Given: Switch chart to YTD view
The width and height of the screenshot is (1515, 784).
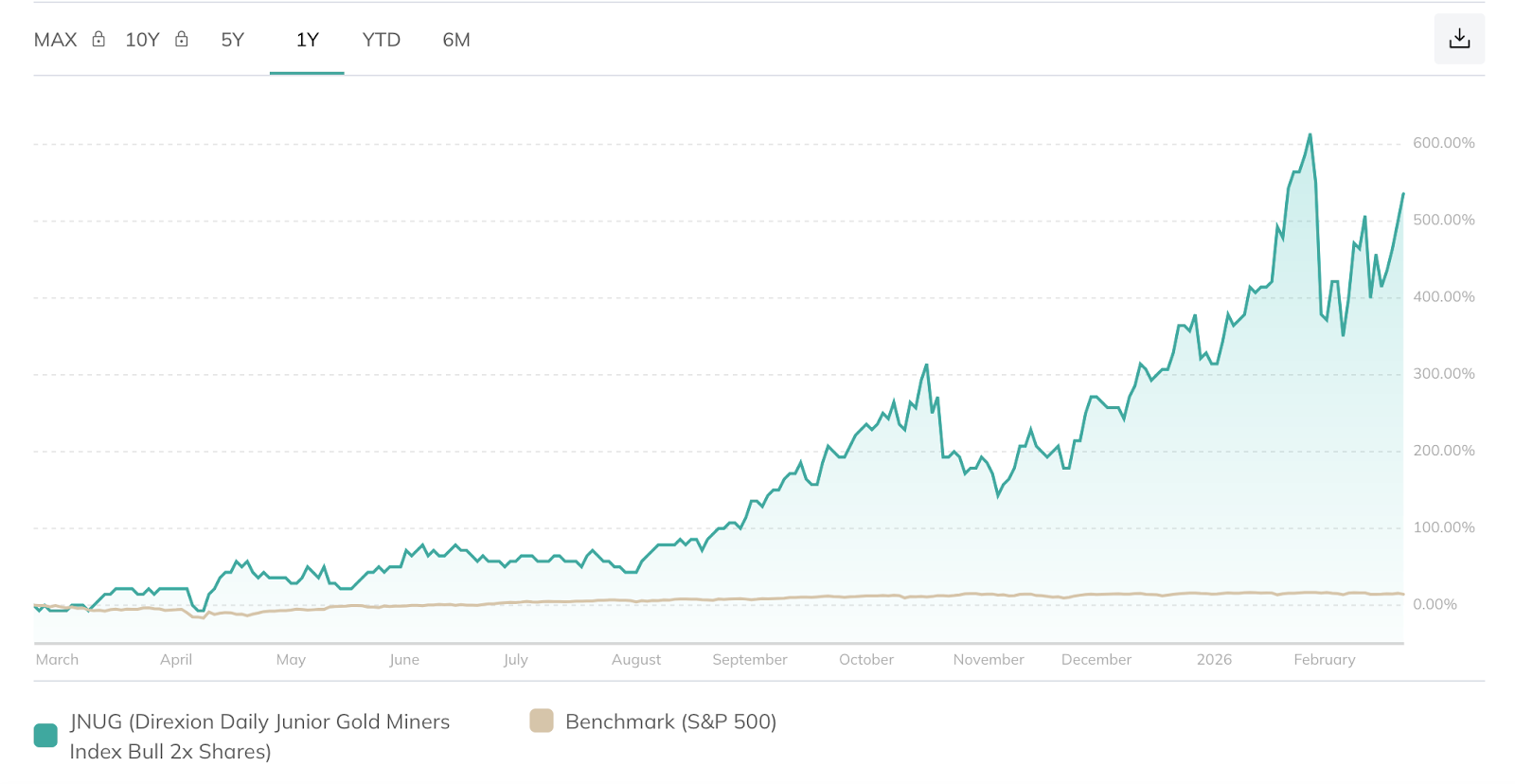Looking at the screenshot, I should coord(381,40).
